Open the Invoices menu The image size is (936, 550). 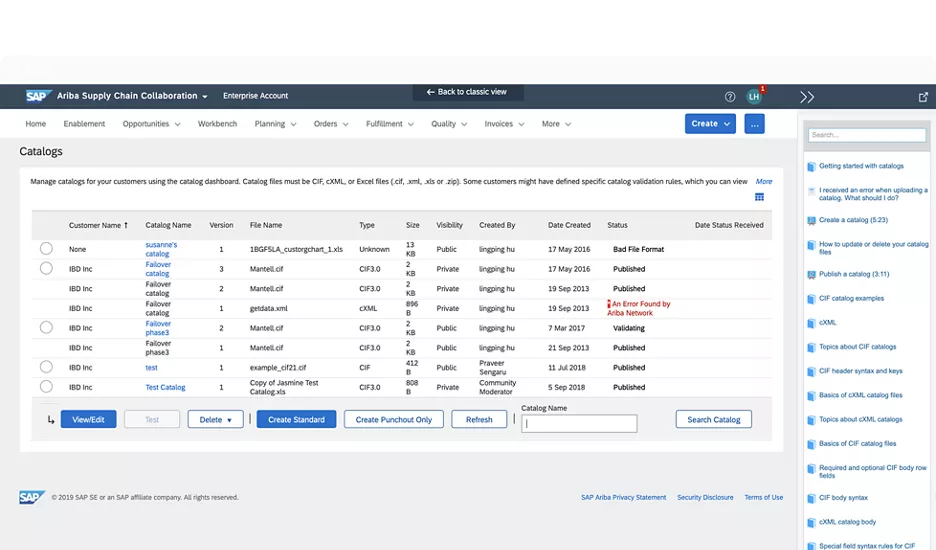[x=503, y=124]
